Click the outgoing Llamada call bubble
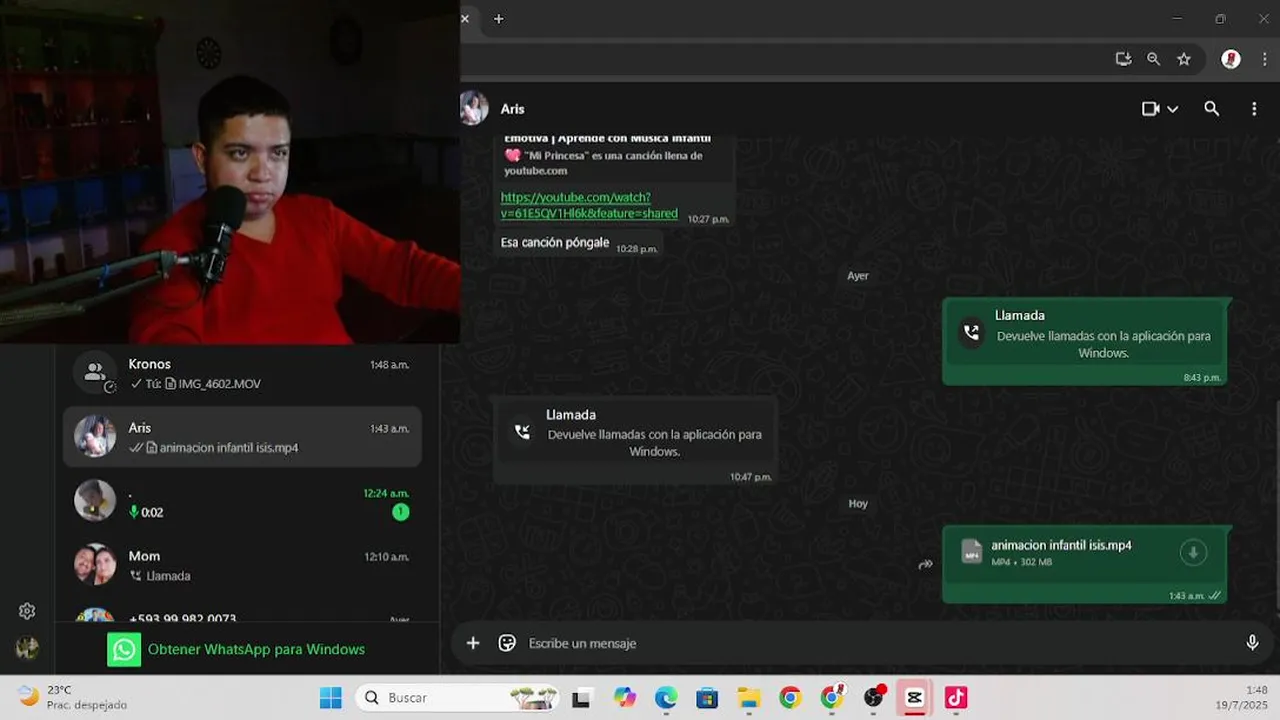The height and width of the screenshot is (720, 1280). point(1085,341)
